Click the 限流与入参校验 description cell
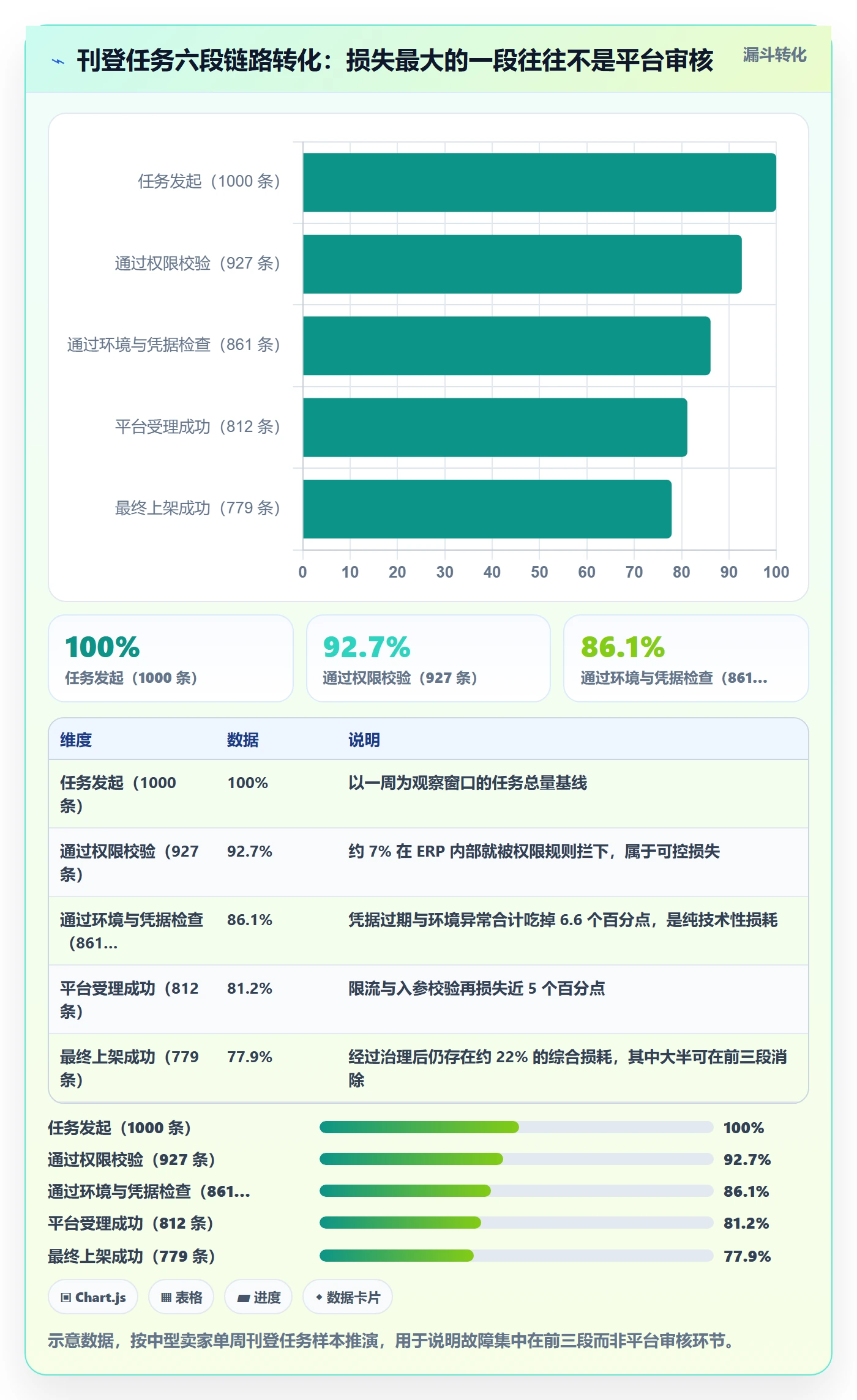This screenshot has width=857, height=1400. [x=477, y=988]
